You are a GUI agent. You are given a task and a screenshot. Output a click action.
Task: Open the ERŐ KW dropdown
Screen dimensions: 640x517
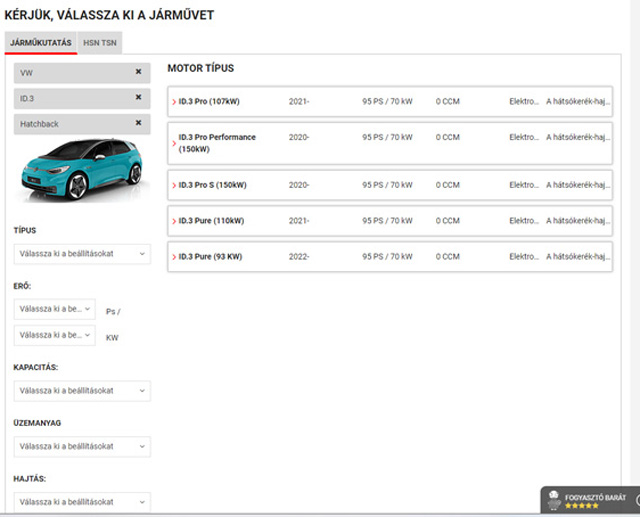(x=55, y=335)
